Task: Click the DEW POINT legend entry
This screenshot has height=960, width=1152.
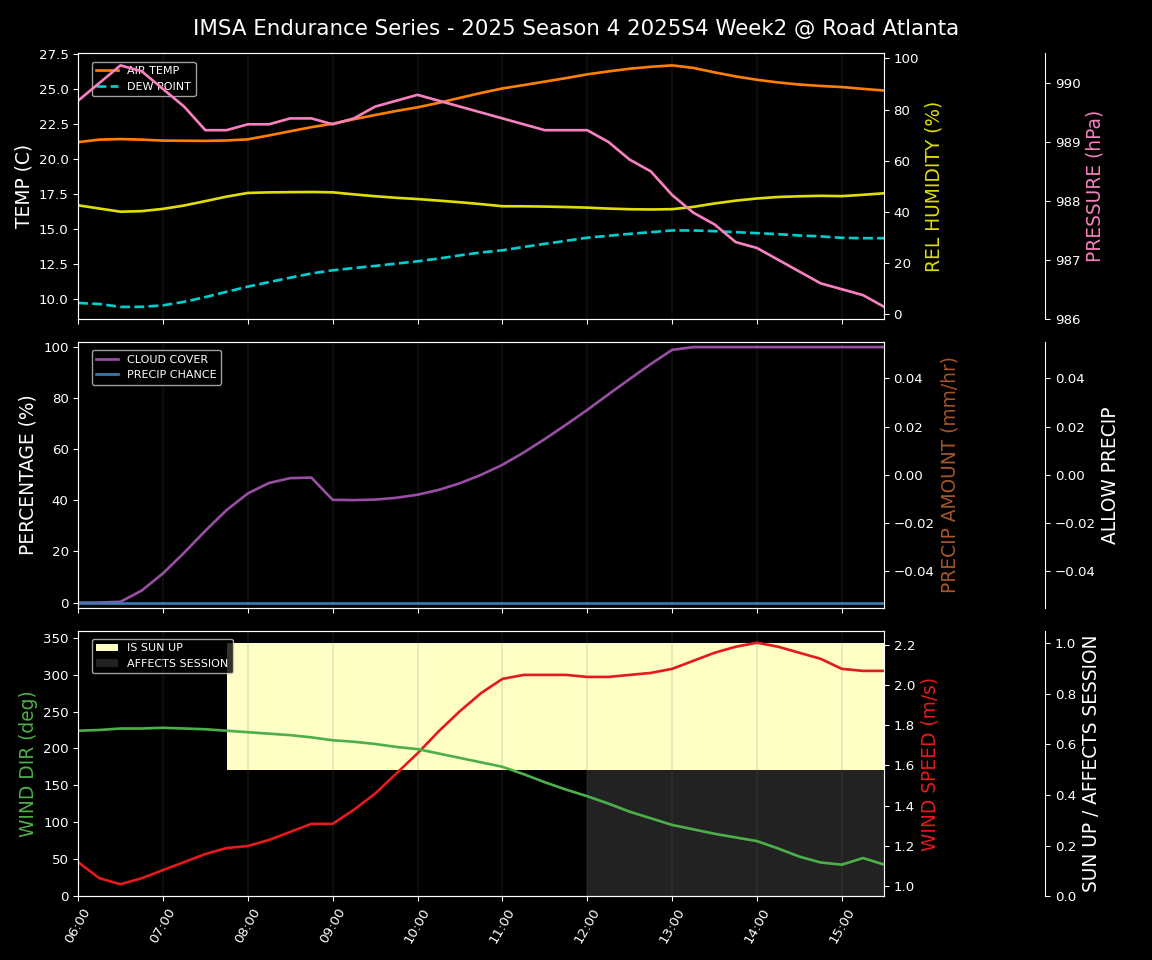Action: pos(158,87)
